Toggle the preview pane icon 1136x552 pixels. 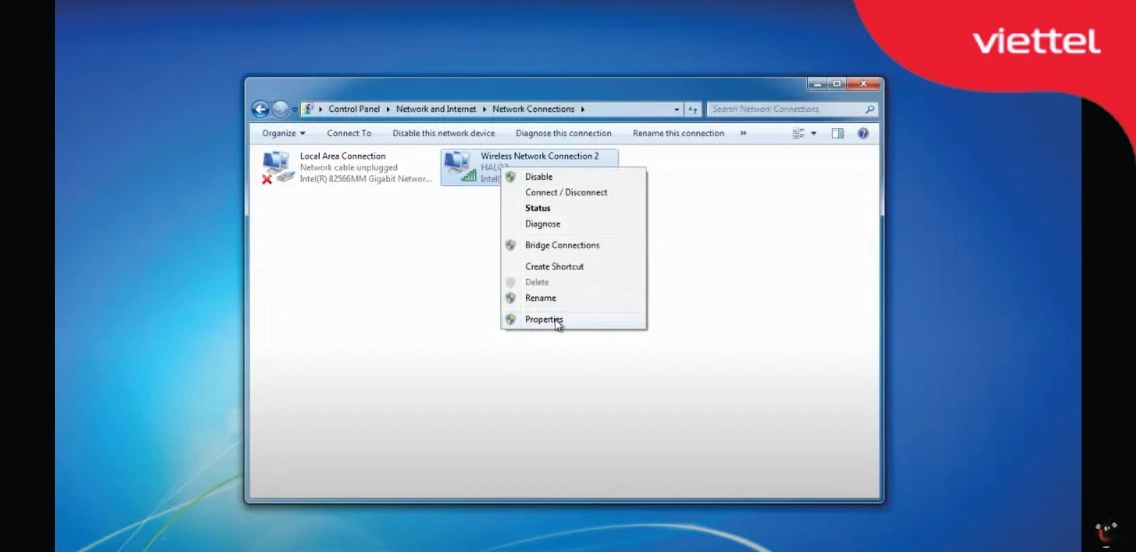(838, 133)
